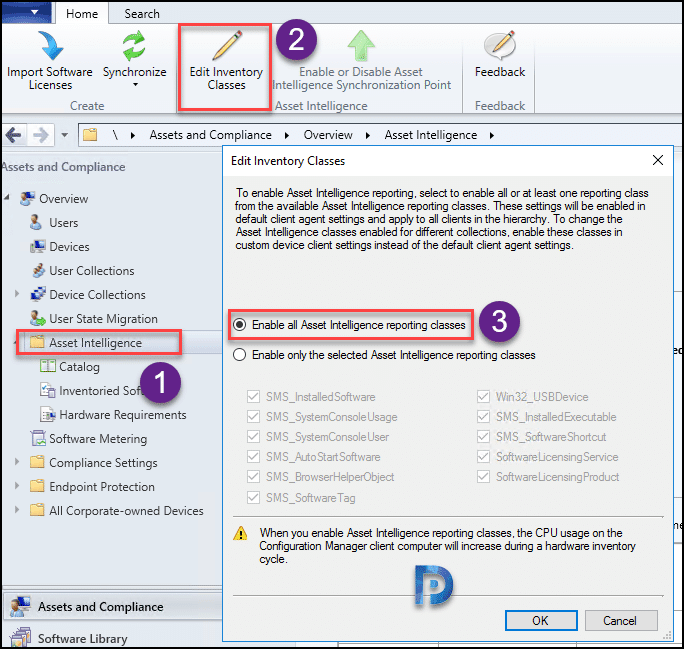Click Assets and Compliance workspace icon
The image size is (684, 649).
click(20, 607)
